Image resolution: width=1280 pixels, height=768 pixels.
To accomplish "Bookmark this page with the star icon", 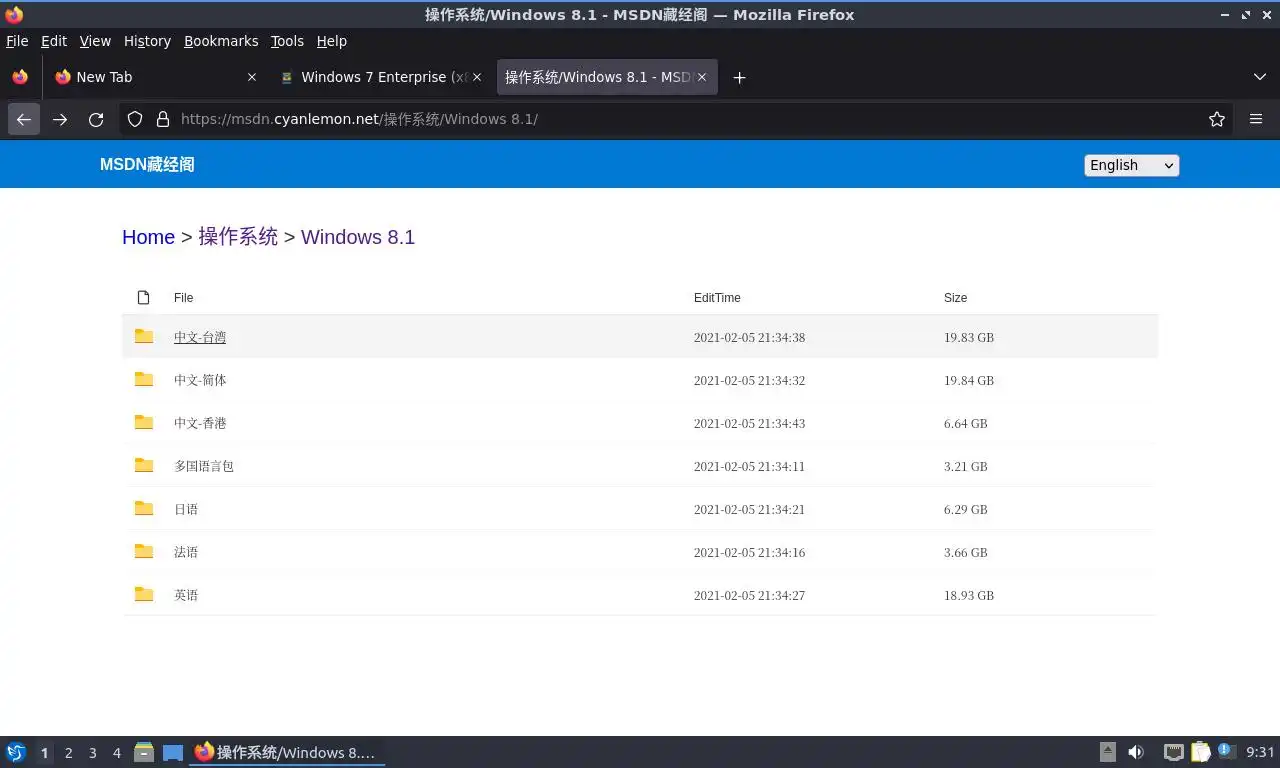I will [1217, 119].
